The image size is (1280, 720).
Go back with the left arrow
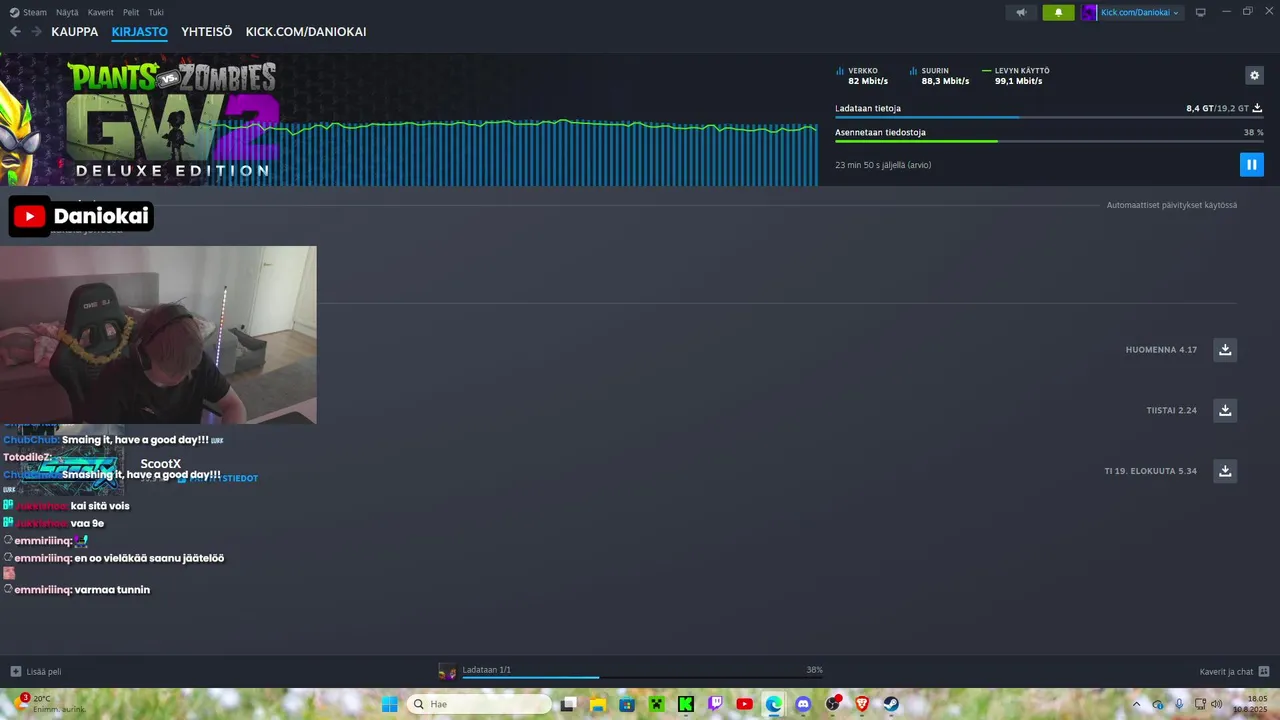point(15,32)
